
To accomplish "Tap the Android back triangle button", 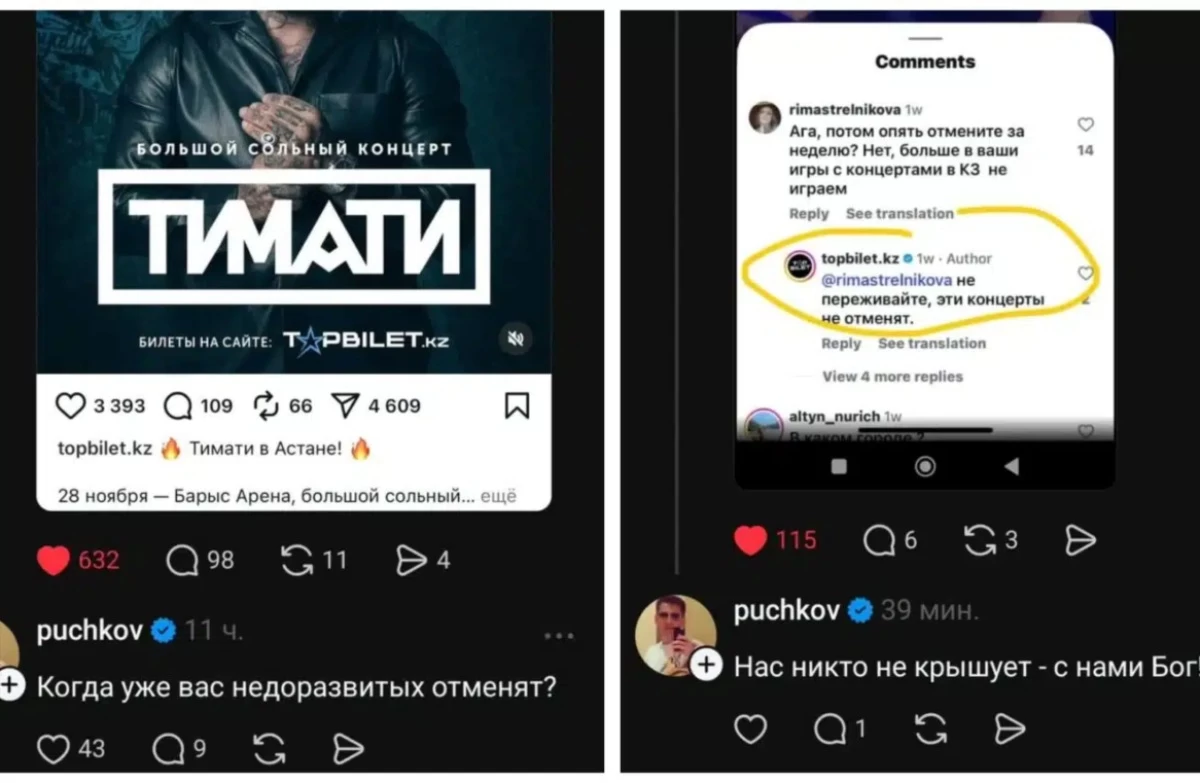I will click(x=1011, y=466).
